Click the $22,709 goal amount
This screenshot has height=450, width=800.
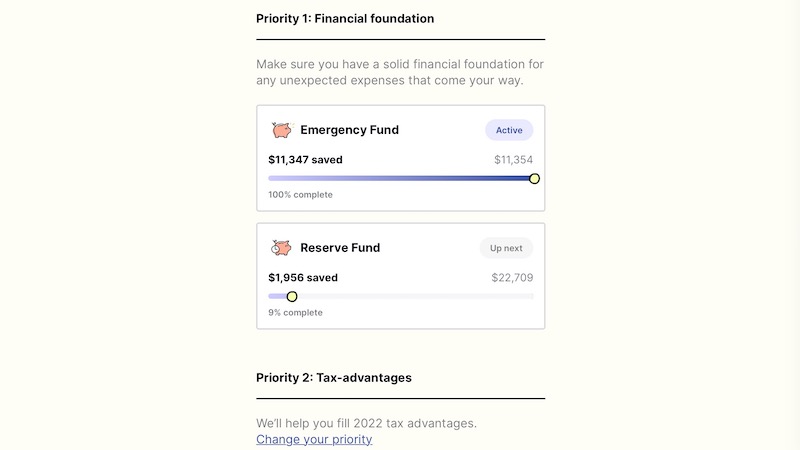tap(512, 278)
